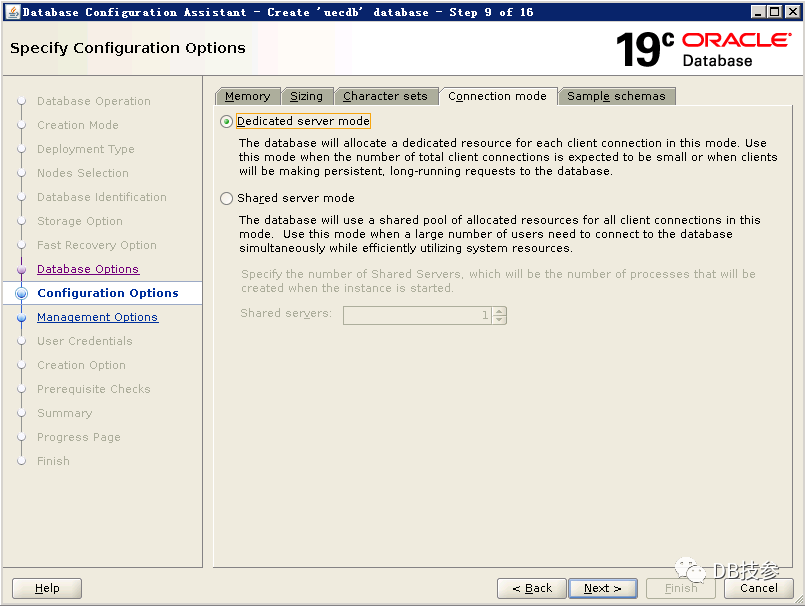
Task: Open the Character sets tab
Action: [386, 96]
